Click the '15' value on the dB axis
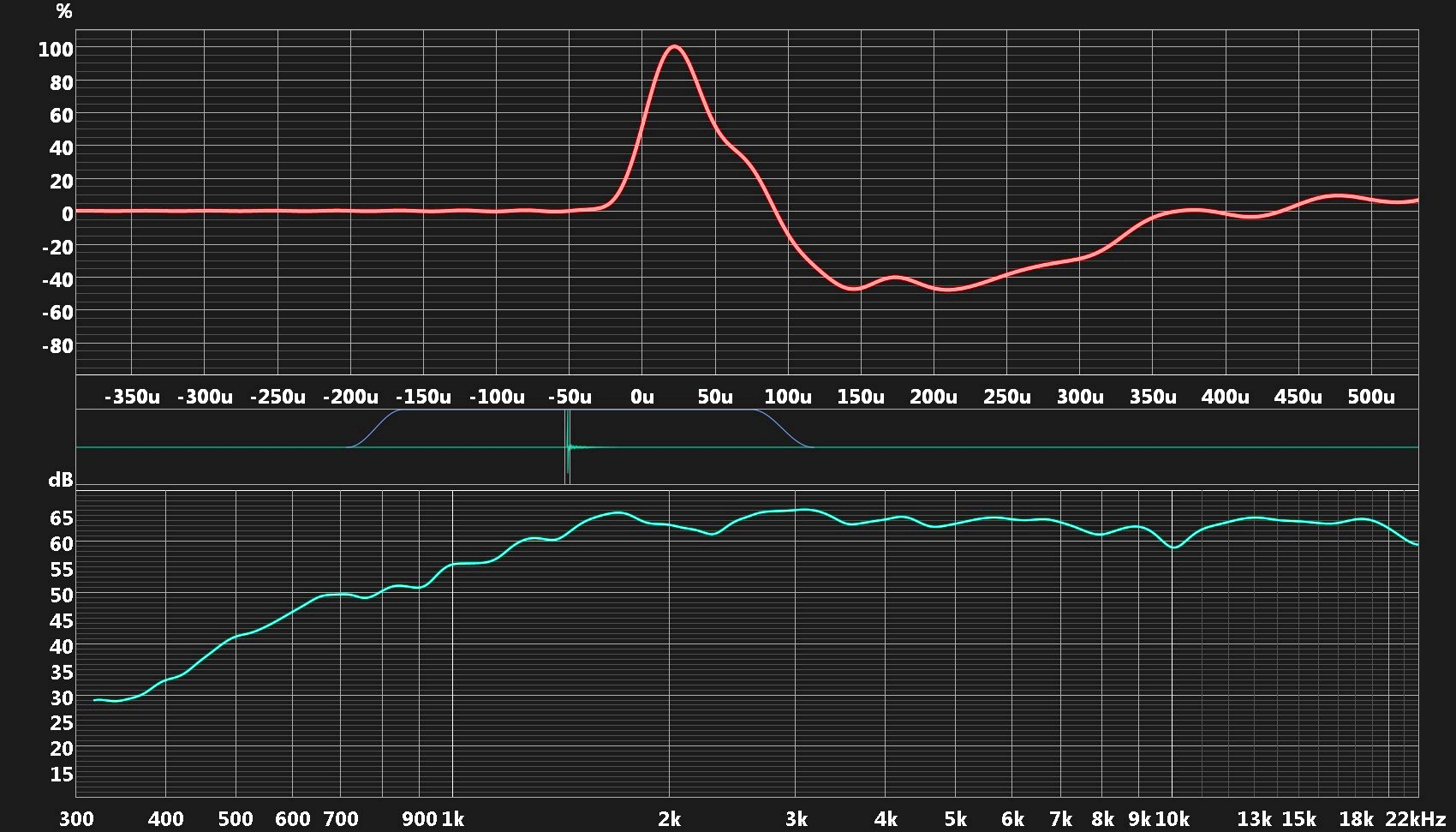The image size is (1456, 832). 62,775
